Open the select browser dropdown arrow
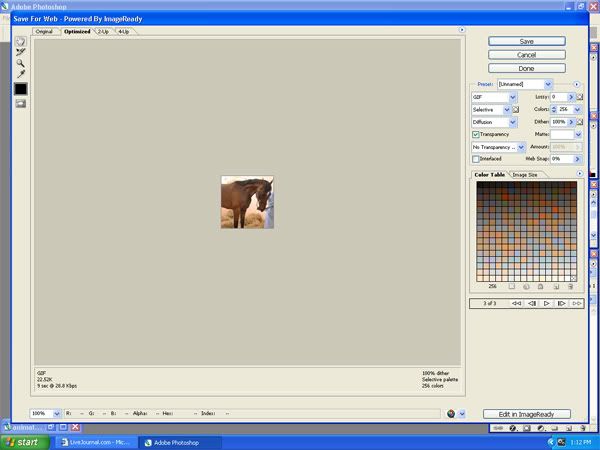The width and height of the screenshot is (600, 450). click(462, 414)
